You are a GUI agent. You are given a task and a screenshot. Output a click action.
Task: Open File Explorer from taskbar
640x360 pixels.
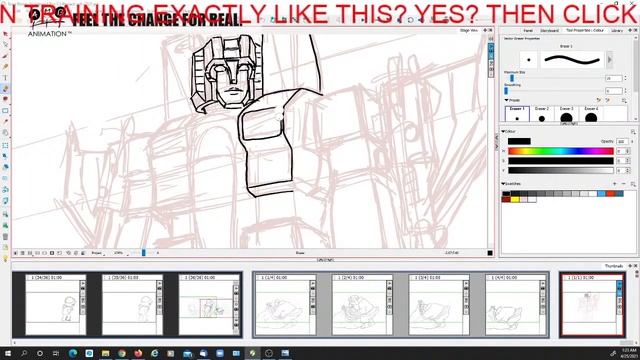105,353
